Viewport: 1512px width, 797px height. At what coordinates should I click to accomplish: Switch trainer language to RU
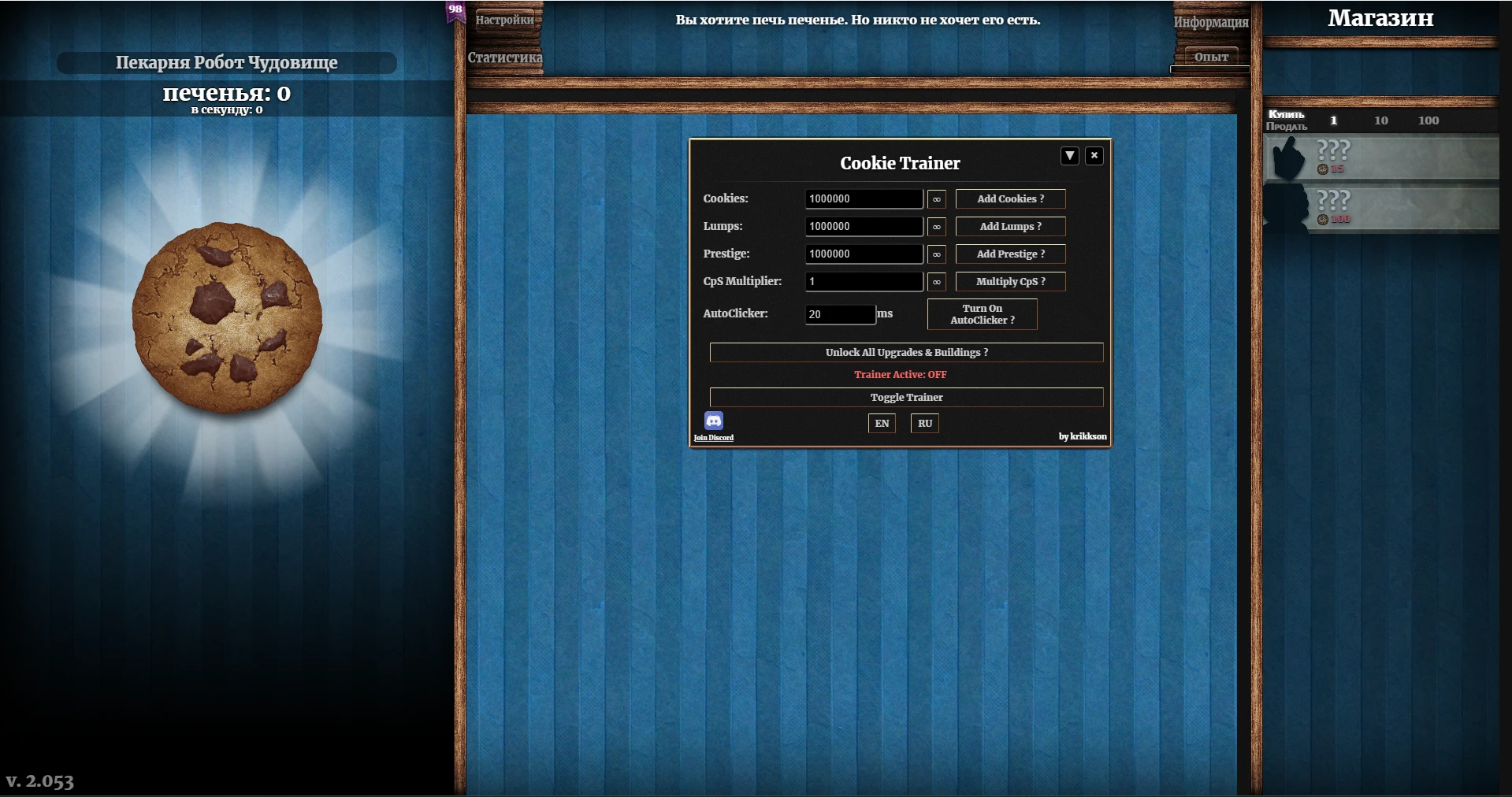click(924, 423)
